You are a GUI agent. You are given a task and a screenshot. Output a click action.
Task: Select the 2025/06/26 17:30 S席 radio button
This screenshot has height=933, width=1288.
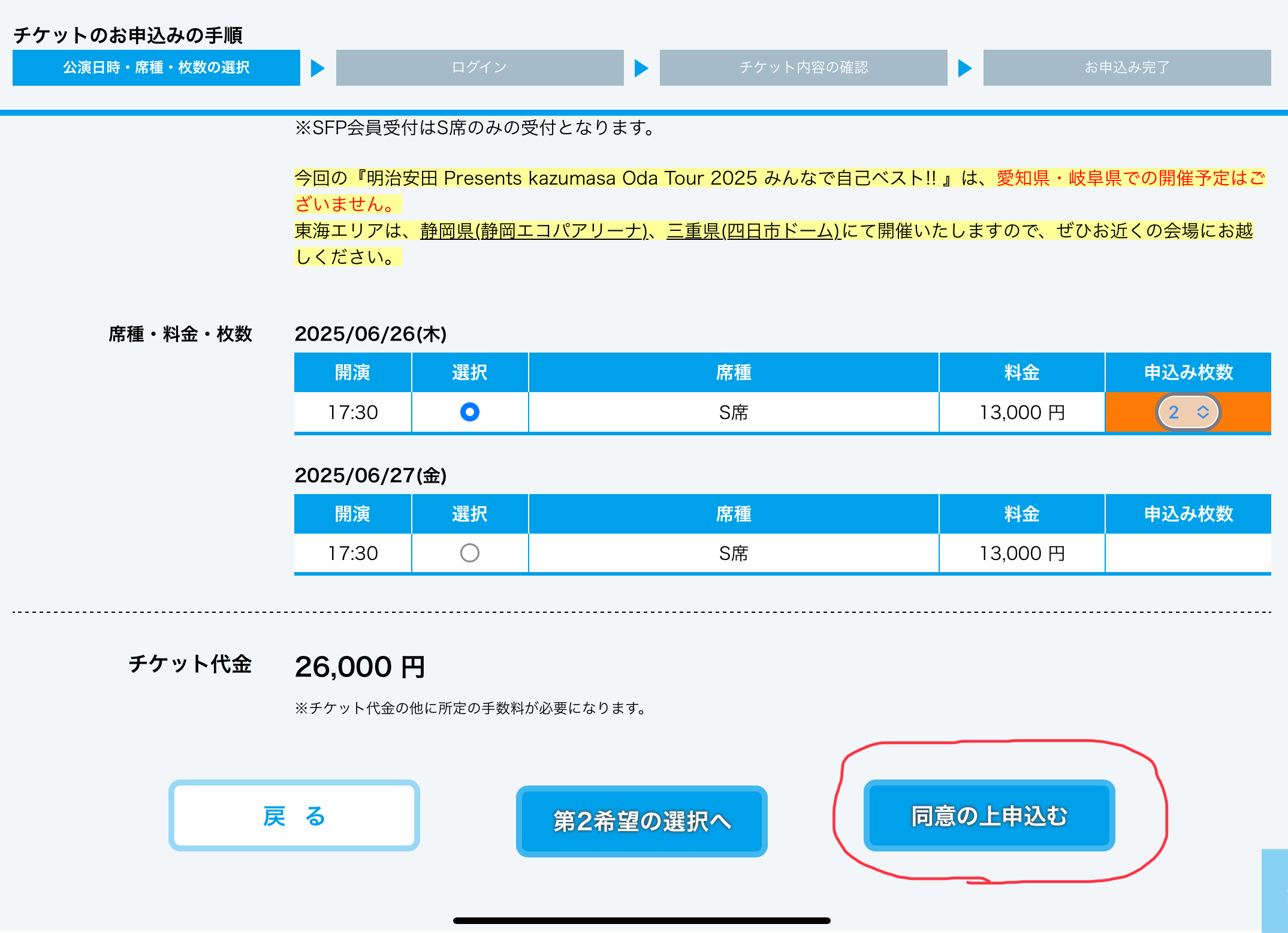(469, 412)
